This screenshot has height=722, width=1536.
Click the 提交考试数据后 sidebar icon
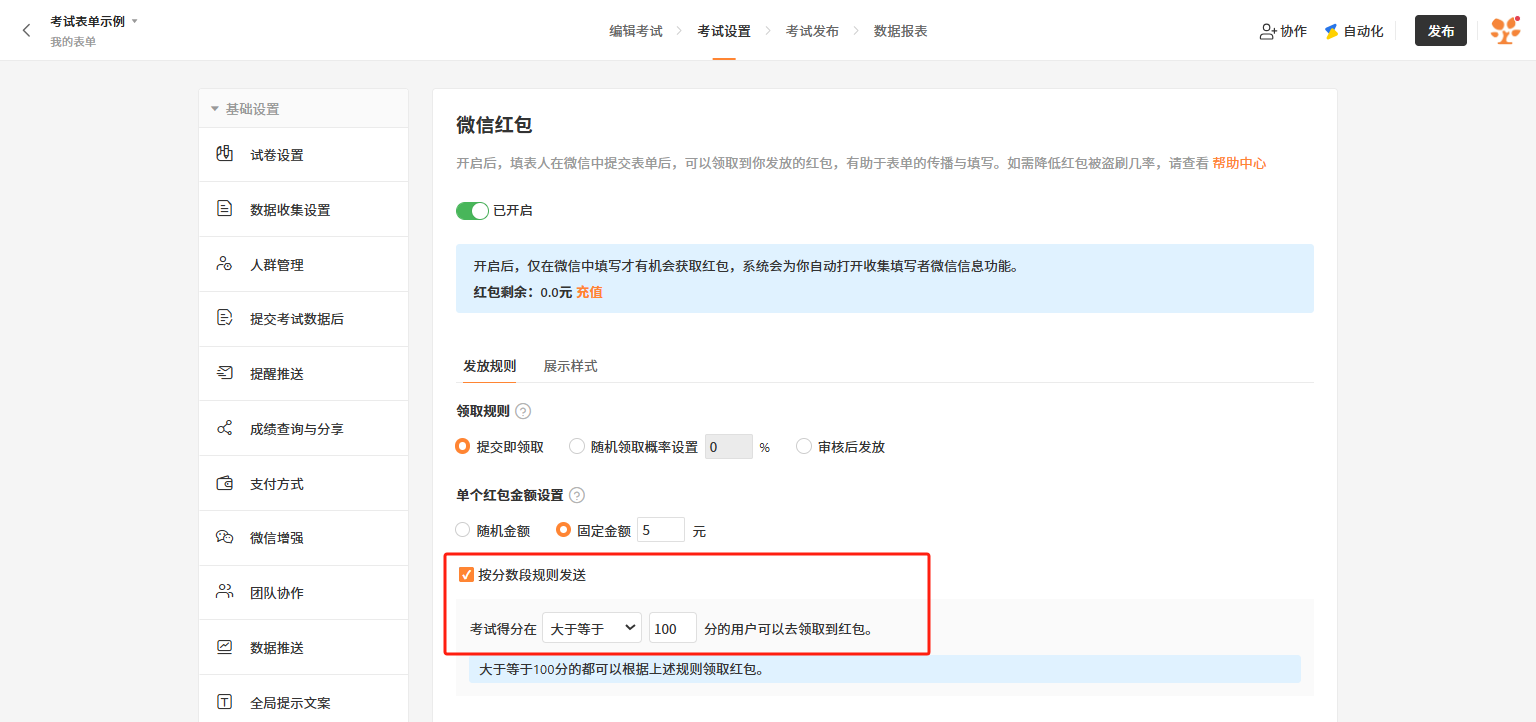[x=225, y=318]
